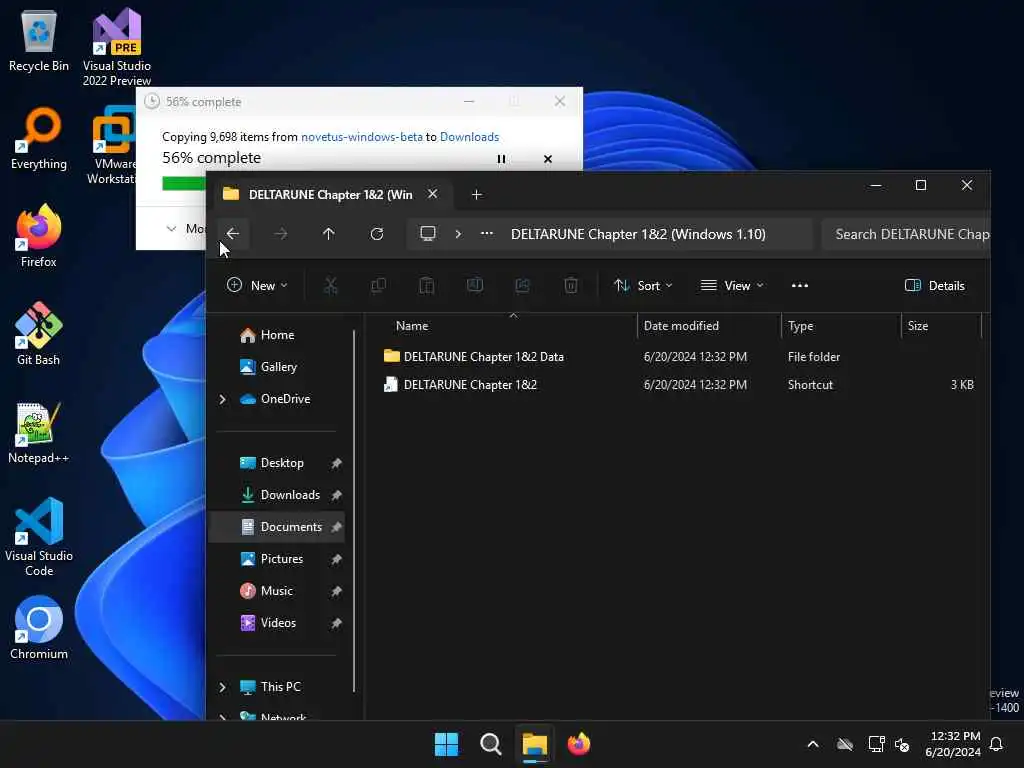Screen dimensions: 1024x768
Task: Sort files by Size column header
Action: [x=918, y=325]
